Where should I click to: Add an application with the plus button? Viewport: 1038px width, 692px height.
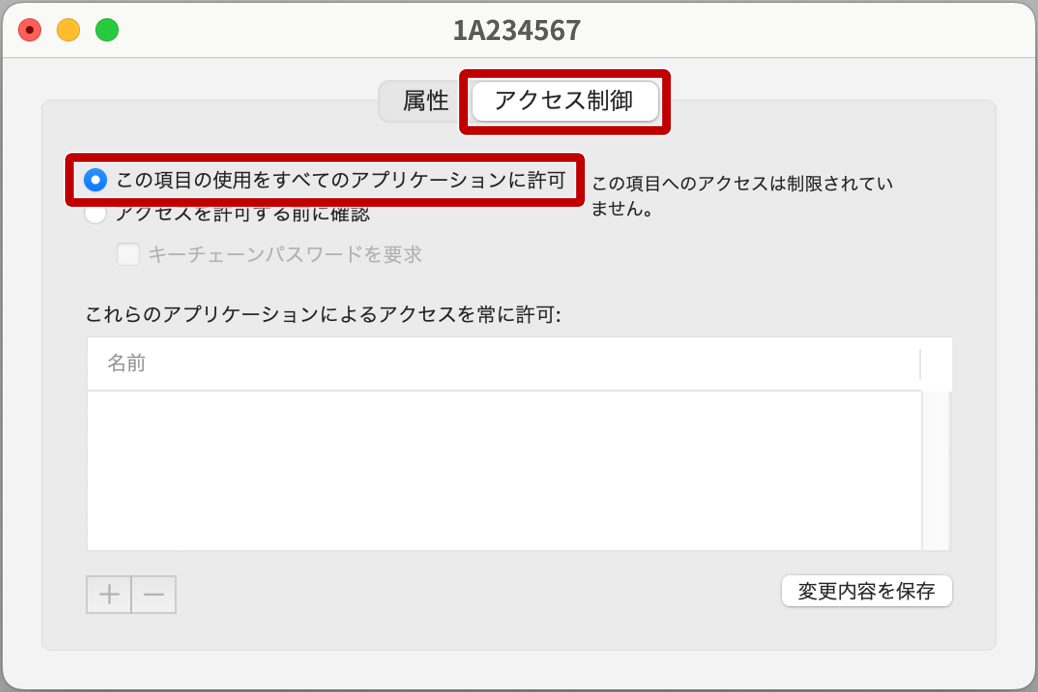(x=109, y=594)
